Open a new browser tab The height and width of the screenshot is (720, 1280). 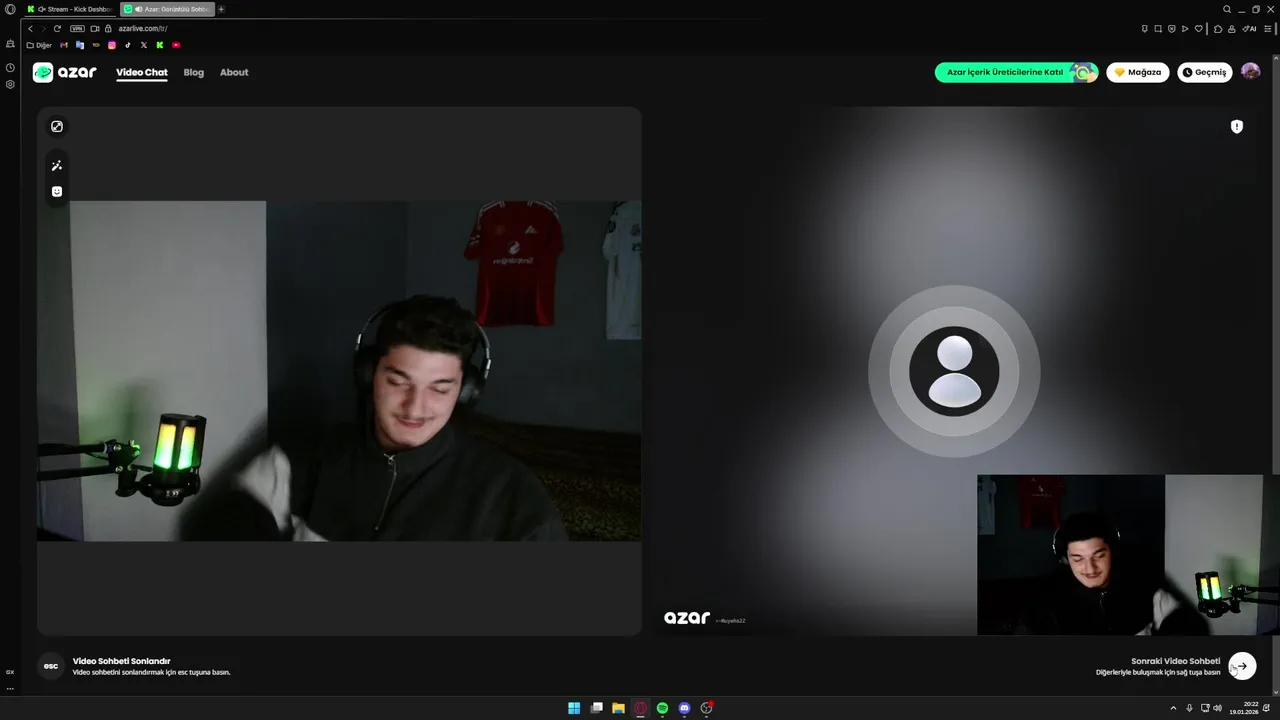click(221, 9)
